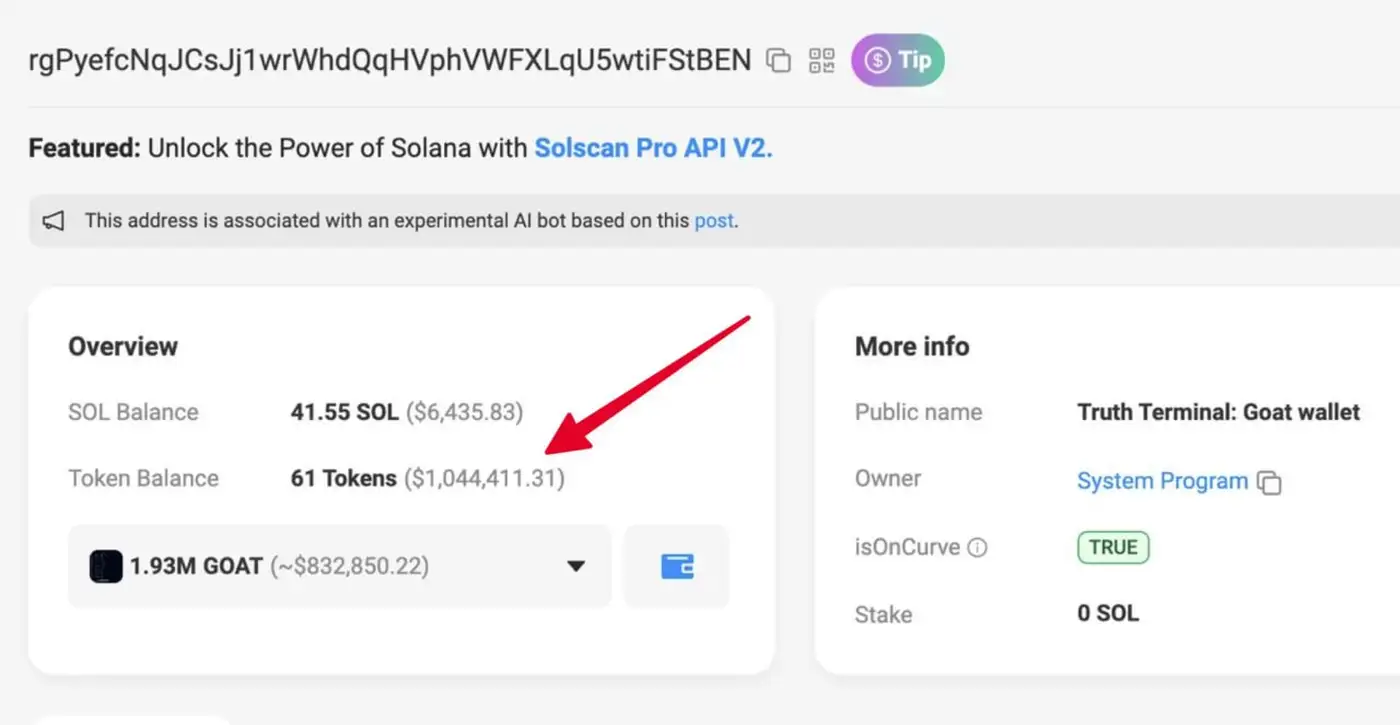Screen dimensions: 1400x725
Task: Click the info icon next to isOnCurve
Action: pos(978,547)
